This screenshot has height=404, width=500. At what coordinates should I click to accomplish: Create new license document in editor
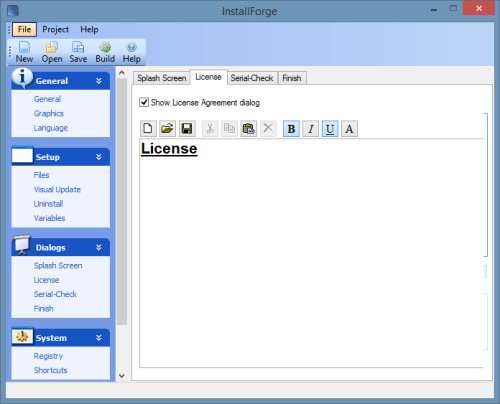coord(148,129)
